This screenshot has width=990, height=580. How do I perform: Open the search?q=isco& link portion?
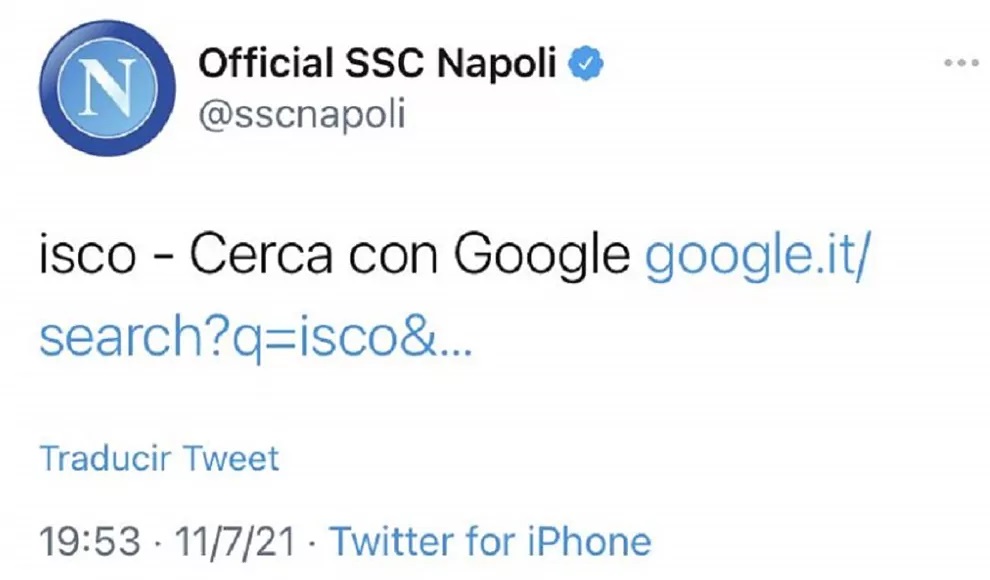click(x=237, y=336)
